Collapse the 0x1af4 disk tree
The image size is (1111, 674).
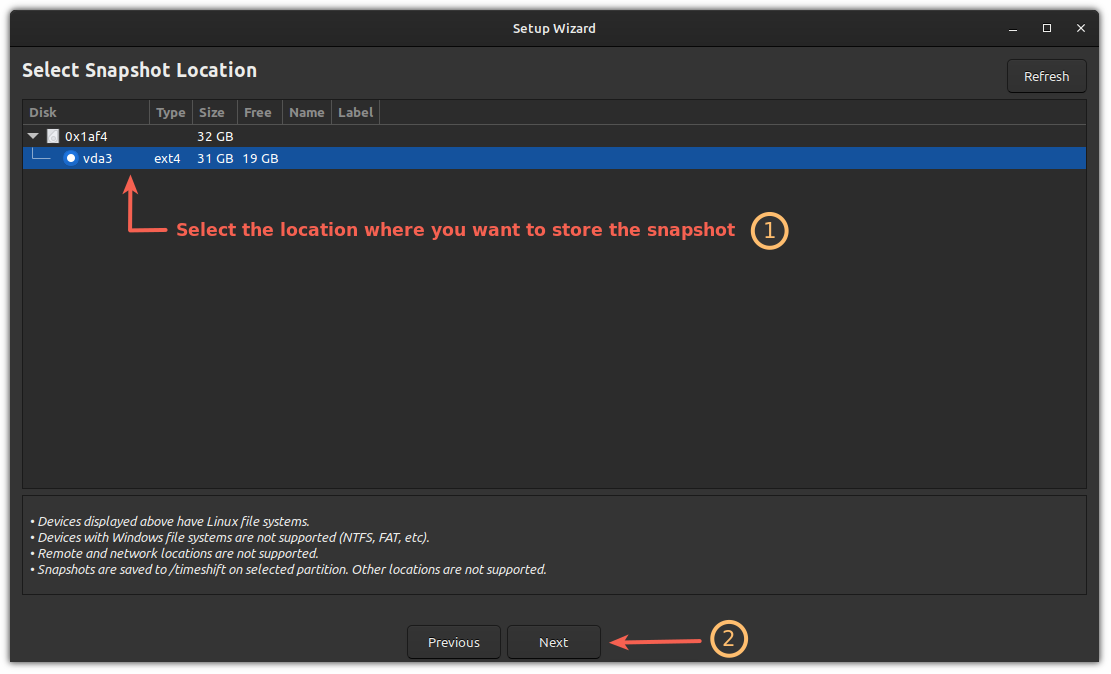coord(33,135)
